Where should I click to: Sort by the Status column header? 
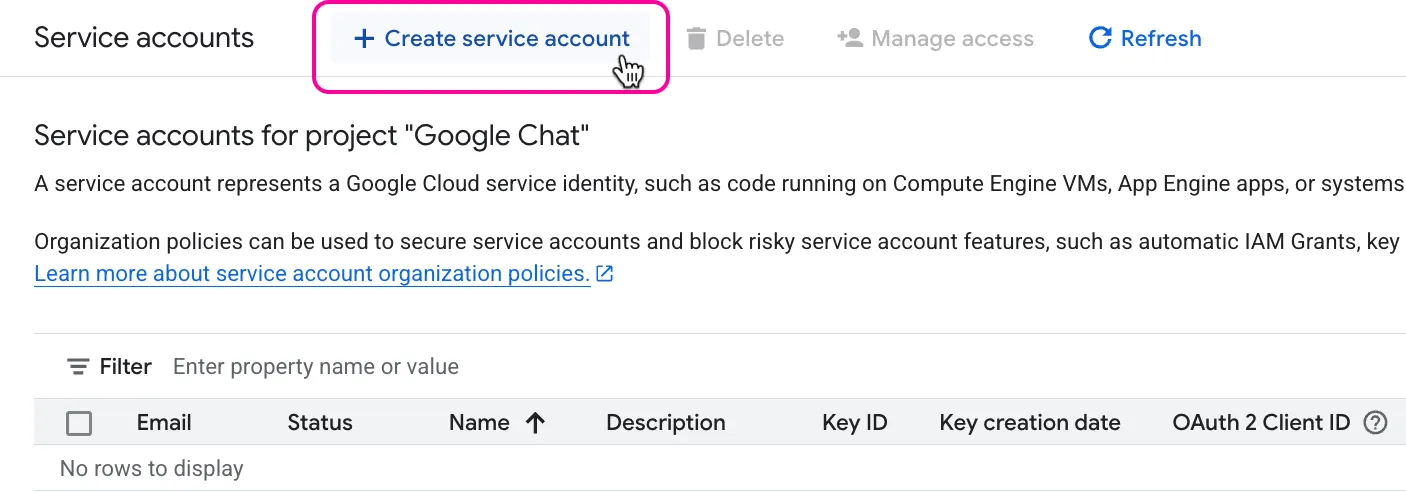pyautogui.click(x=320, y=423)
